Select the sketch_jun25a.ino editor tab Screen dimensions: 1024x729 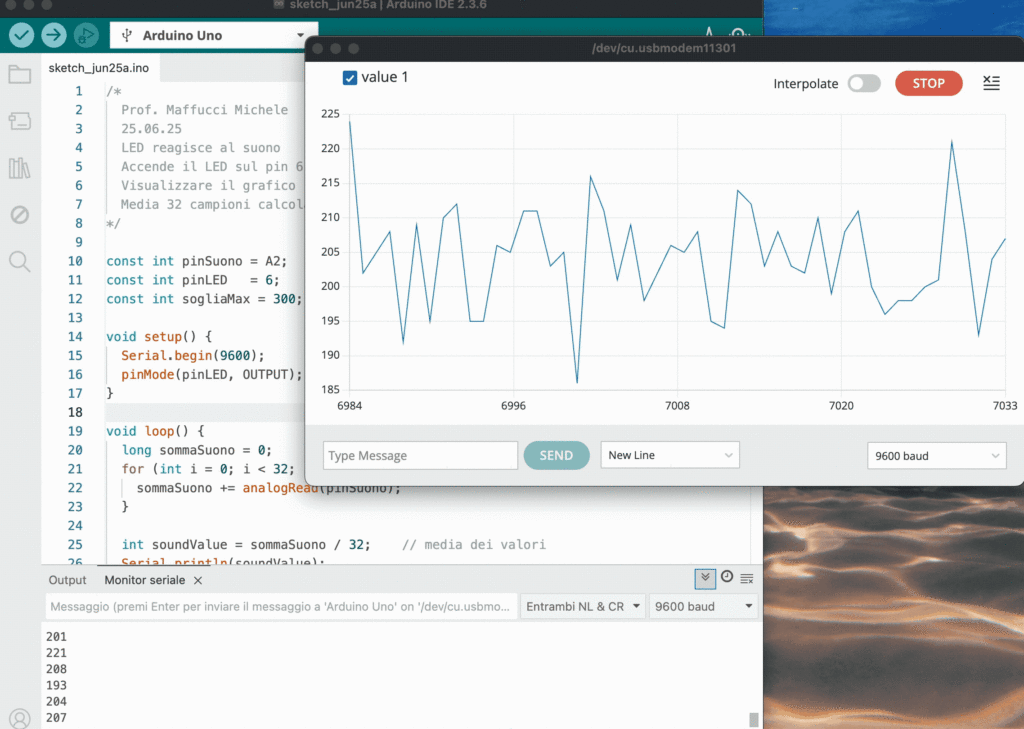(x=98, y=68)
